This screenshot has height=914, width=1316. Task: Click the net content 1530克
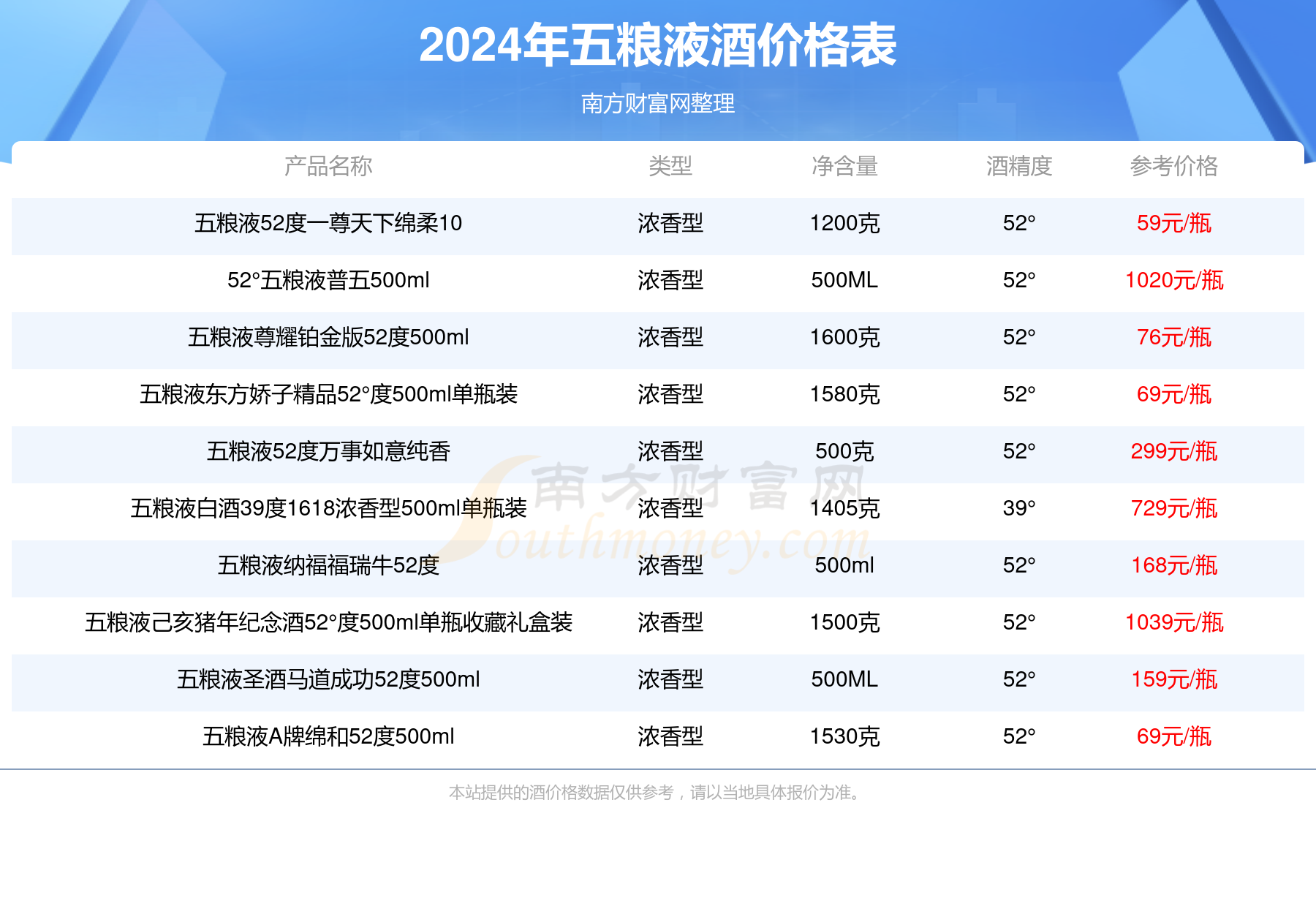click(844, 736)
